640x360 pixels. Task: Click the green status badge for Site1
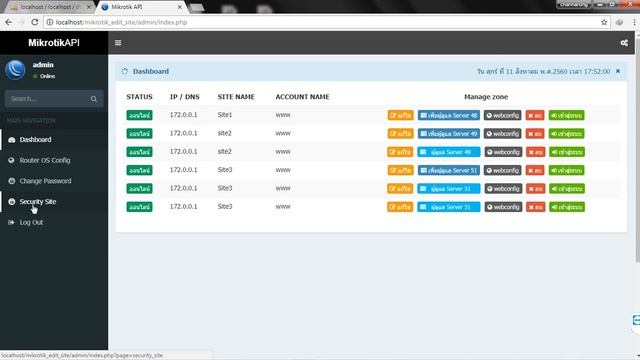point(140,116)
